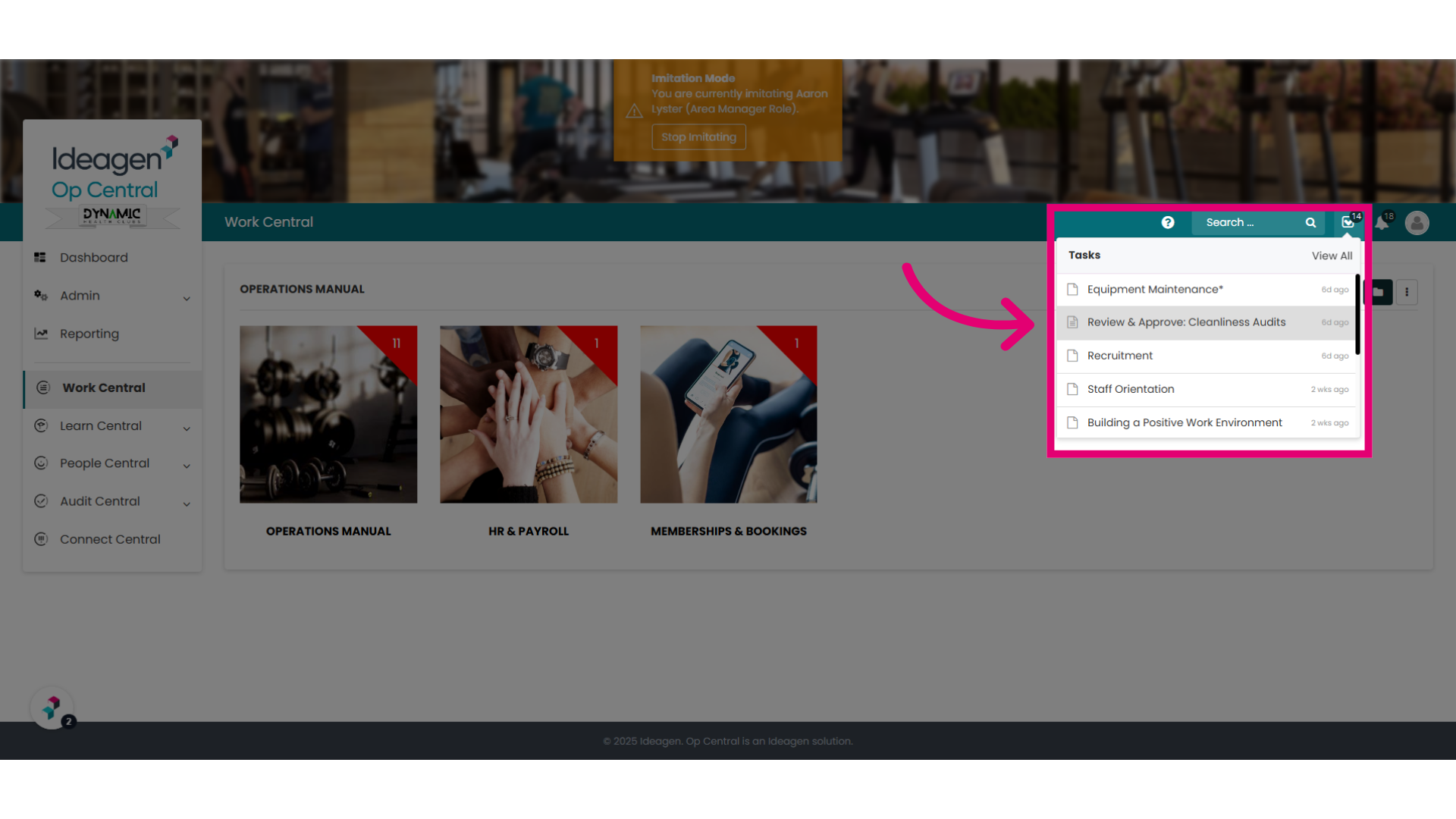Expand the Learn Central chevron
The width and height of the screenshot is (1456, 819).
(187, 428)
